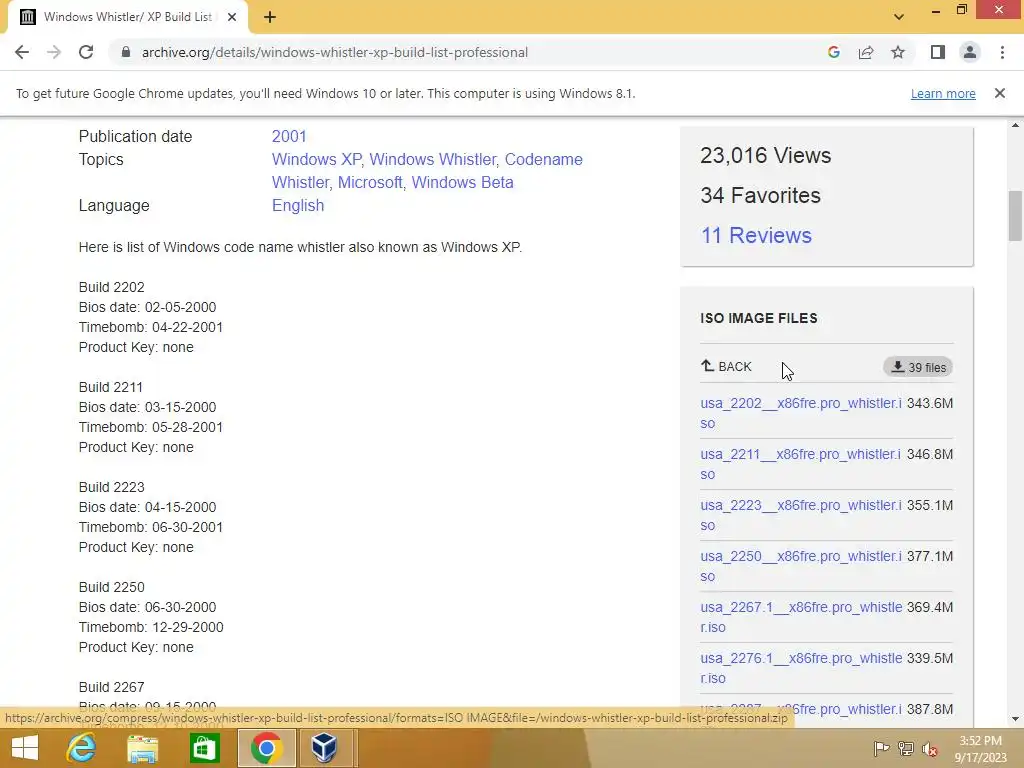The image size is (1024, 768).
Task: Download usa_2202__x86fre.pro_whistler.iso
Action: [801, 413]
